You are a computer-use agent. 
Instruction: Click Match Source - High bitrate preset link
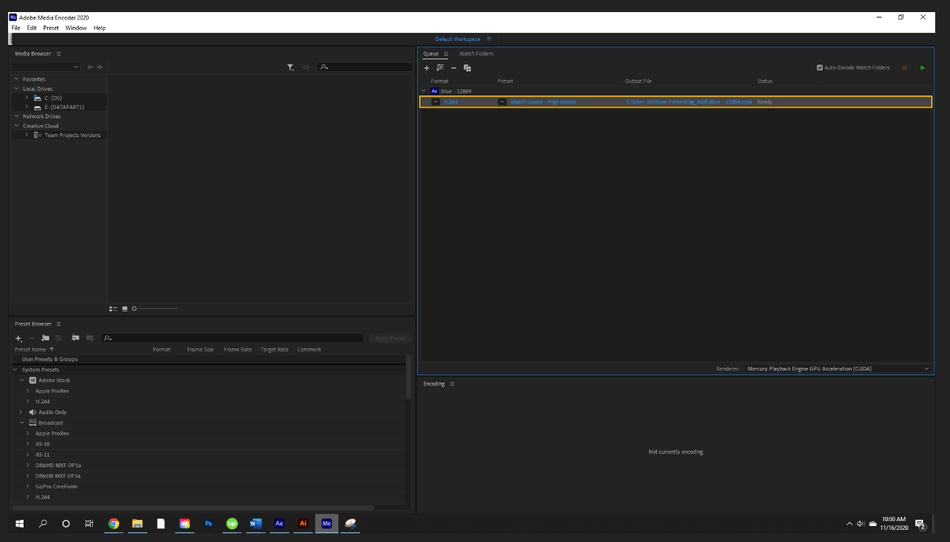click(543, 102)
